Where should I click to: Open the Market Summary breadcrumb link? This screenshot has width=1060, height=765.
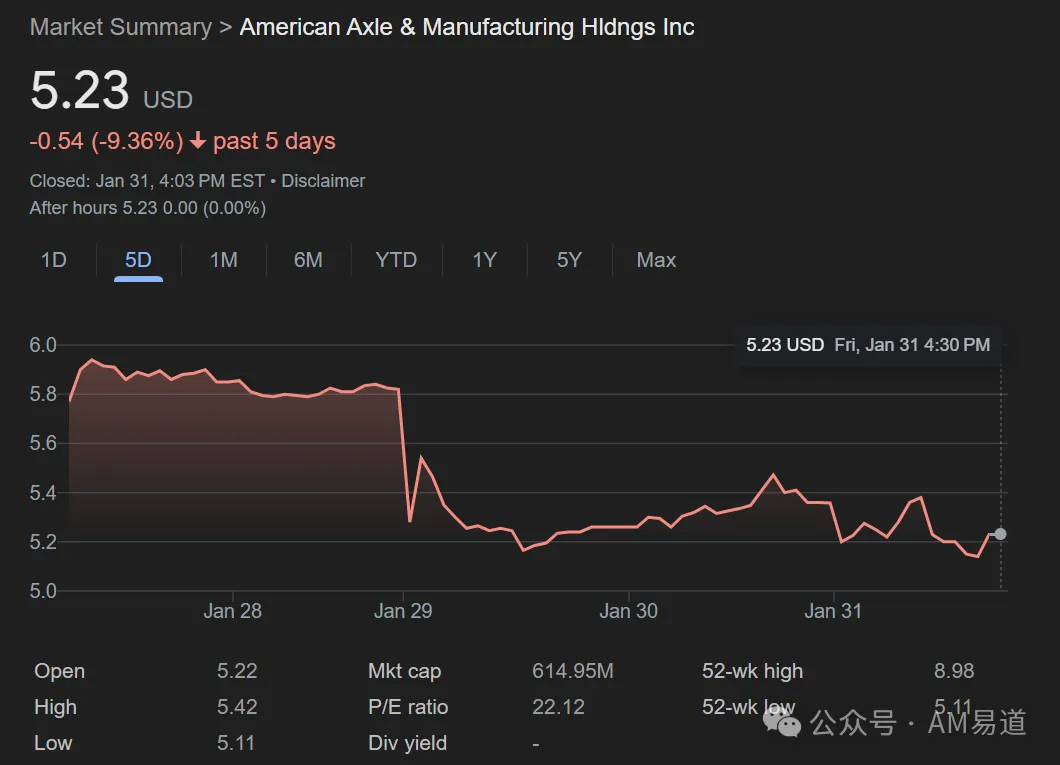coord(121,27)
